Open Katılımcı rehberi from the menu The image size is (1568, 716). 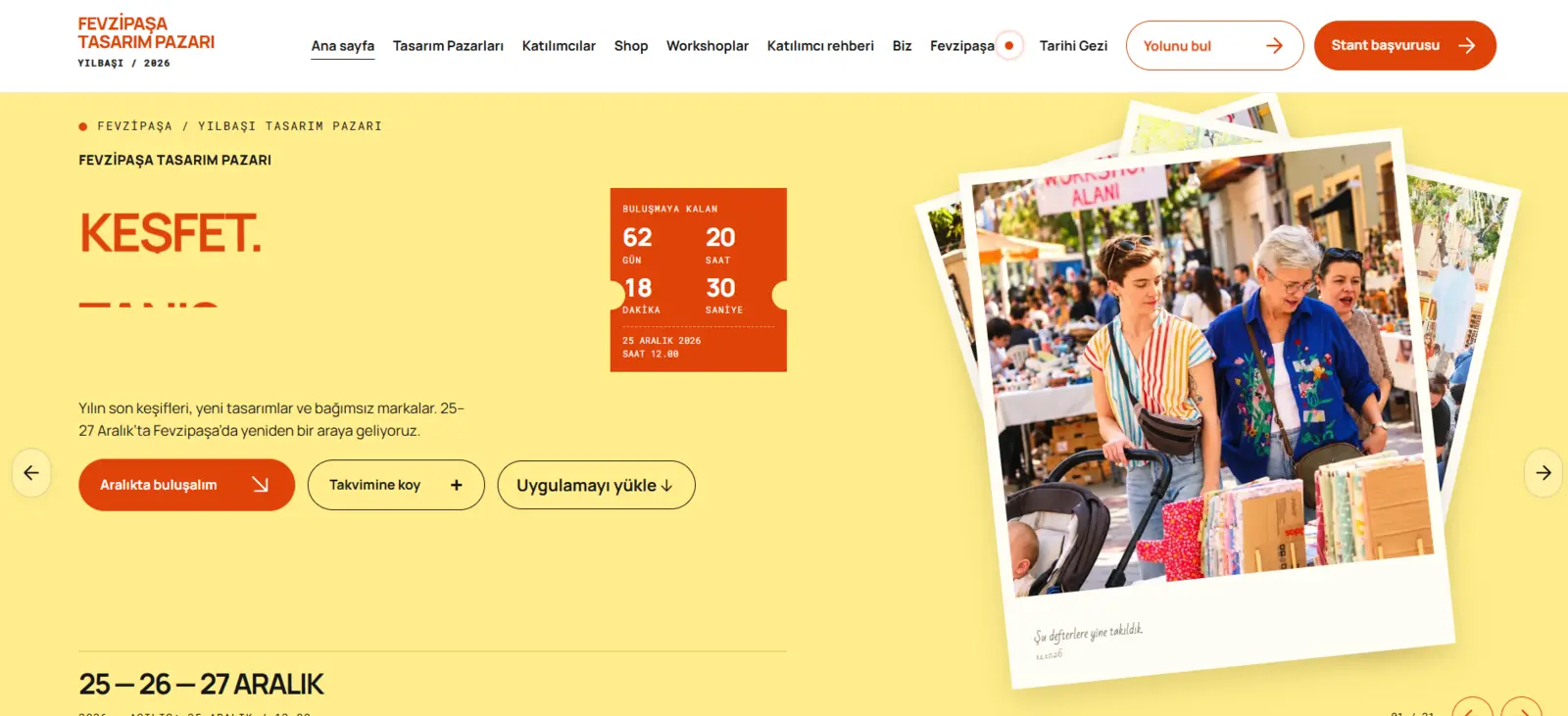coord(820,46)
